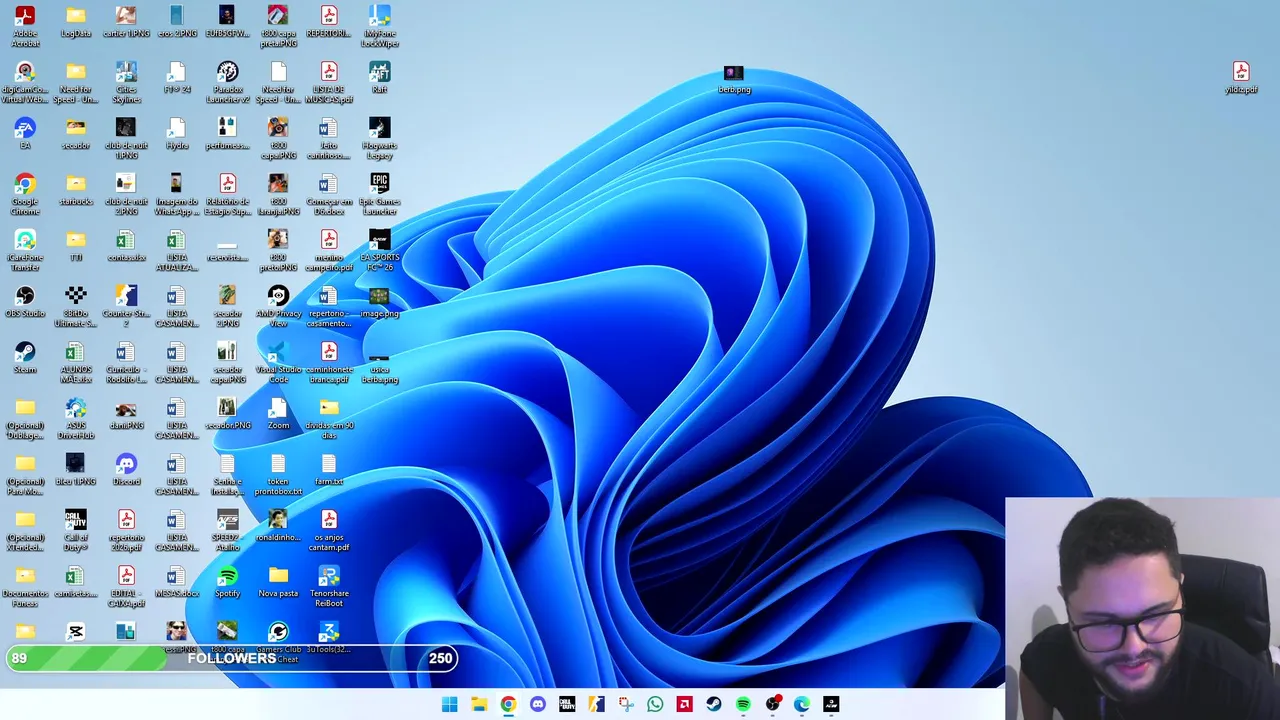Open the dani.PNG image file
1280x720 pixels.
126,414
